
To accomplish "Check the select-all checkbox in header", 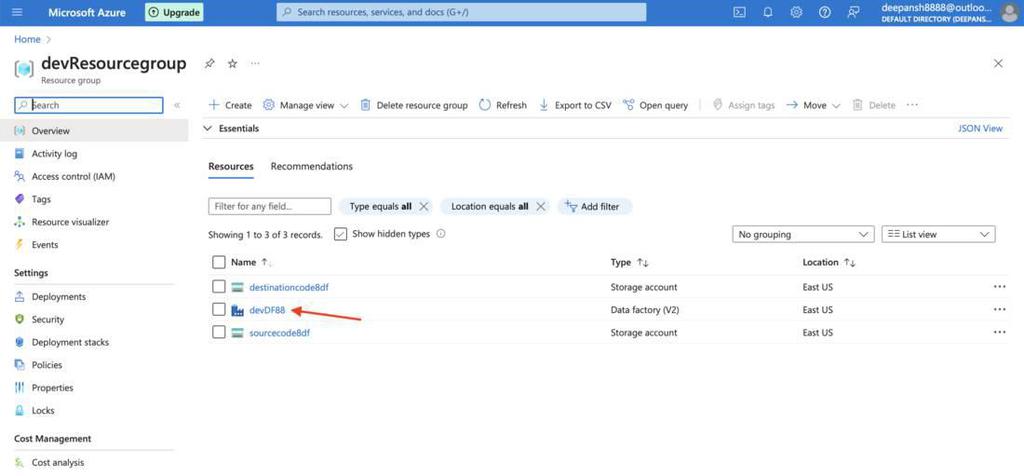I will click(219, 262).
